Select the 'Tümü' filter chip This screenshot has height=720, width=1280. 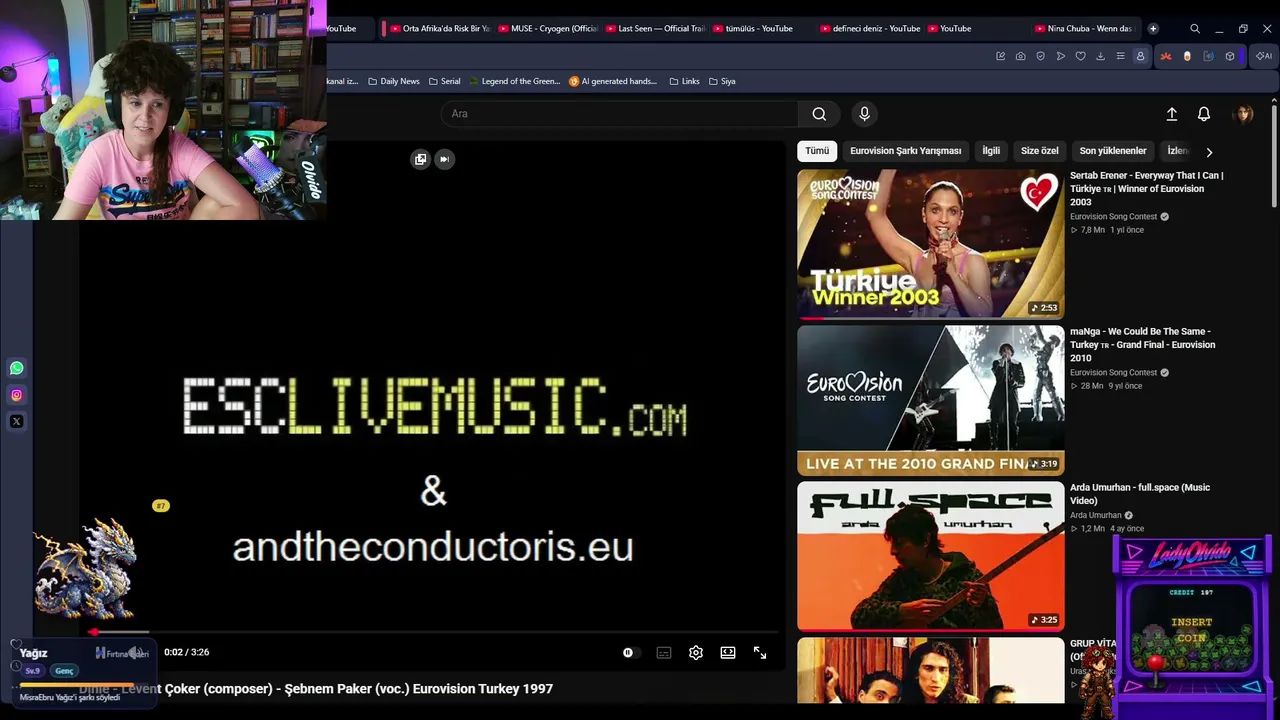[x=817, y=151]
